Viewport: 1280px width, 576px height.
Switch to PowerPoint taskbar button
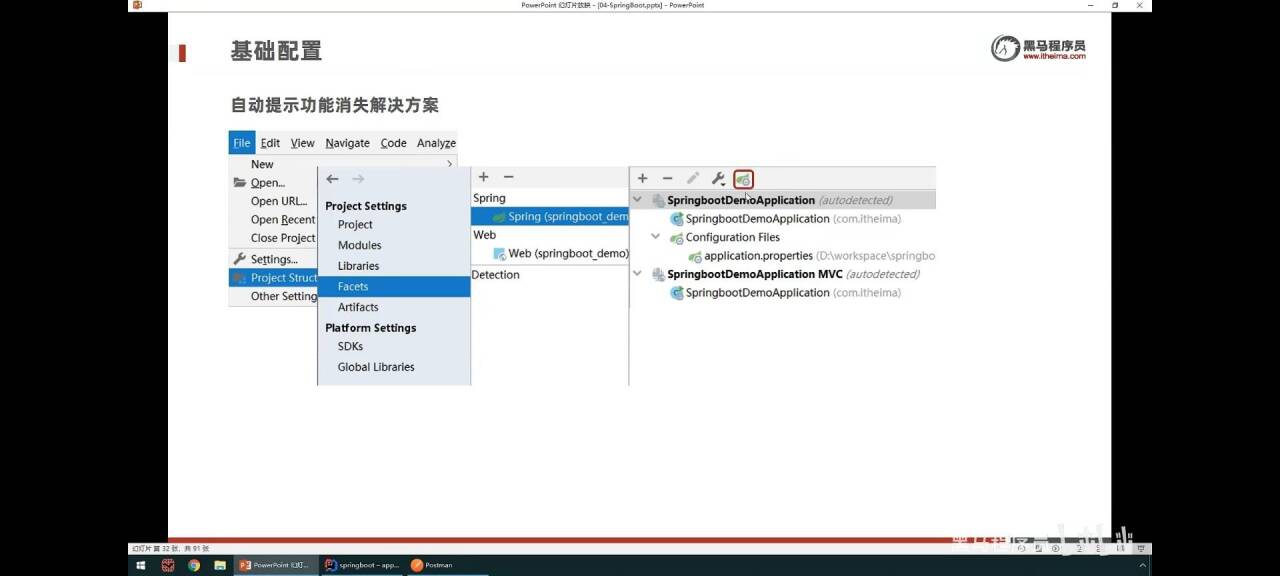[276, 565]
